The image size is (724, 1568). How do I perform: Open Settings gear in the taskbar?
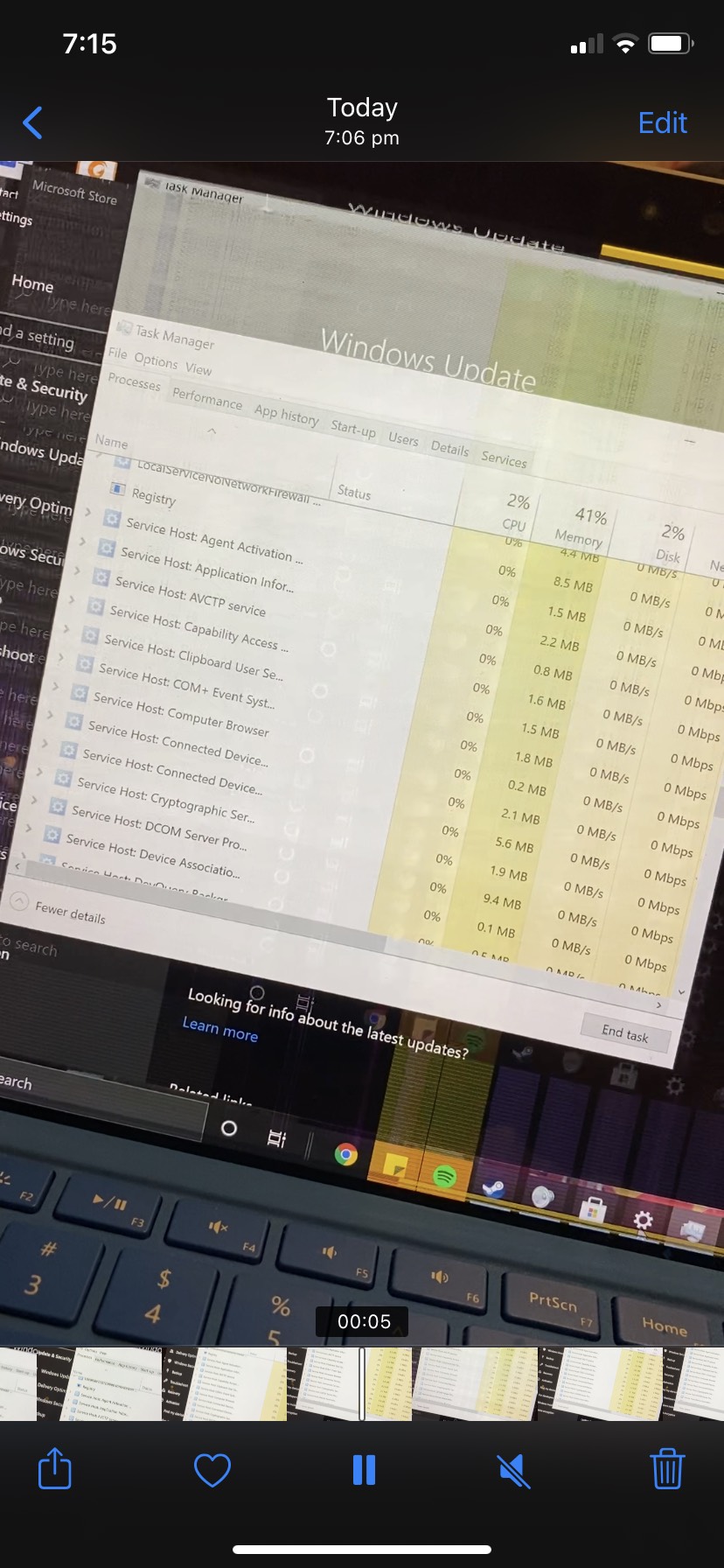point(643,1221)
